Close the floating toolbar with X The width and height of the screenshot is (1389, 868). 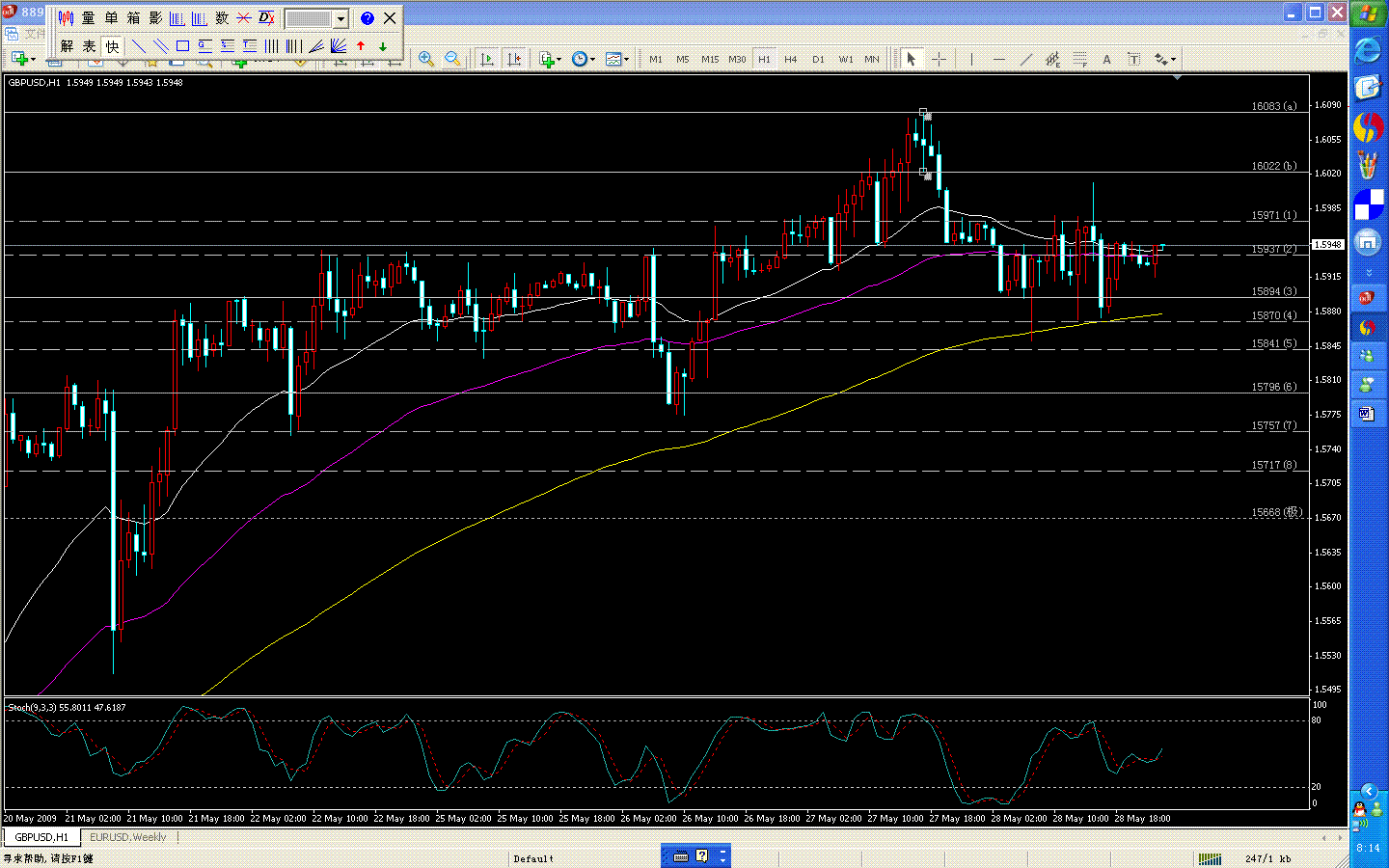click(x=390, y=18)
